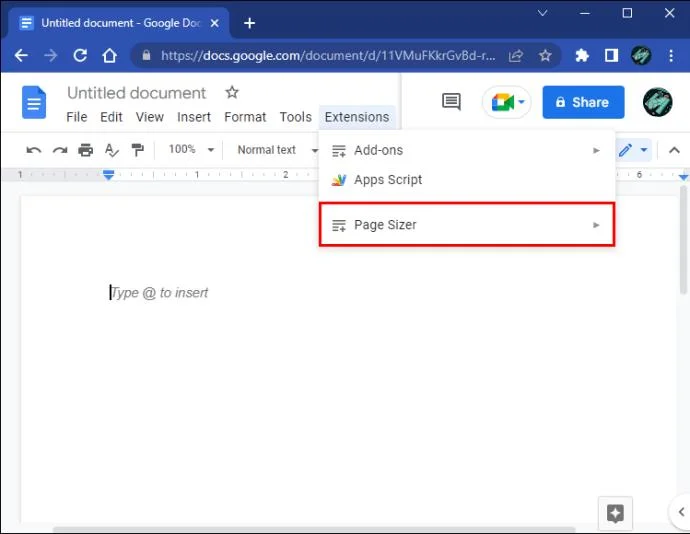The height and width of the screenshot is (534, 690).
Task: Toggle the browser side panel icon
Action: click(x=611, y=55)
